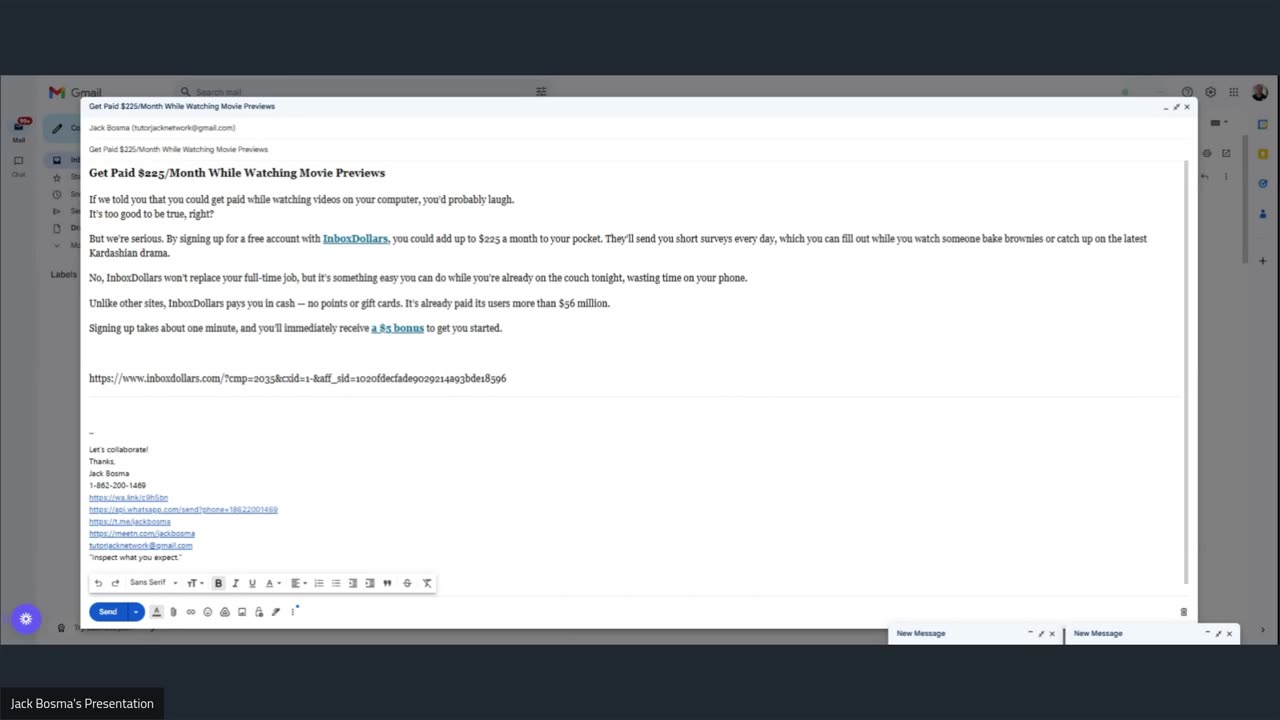Remove formatting from selection
This screenshot has height=720, width=1280.
coord(427,583)
